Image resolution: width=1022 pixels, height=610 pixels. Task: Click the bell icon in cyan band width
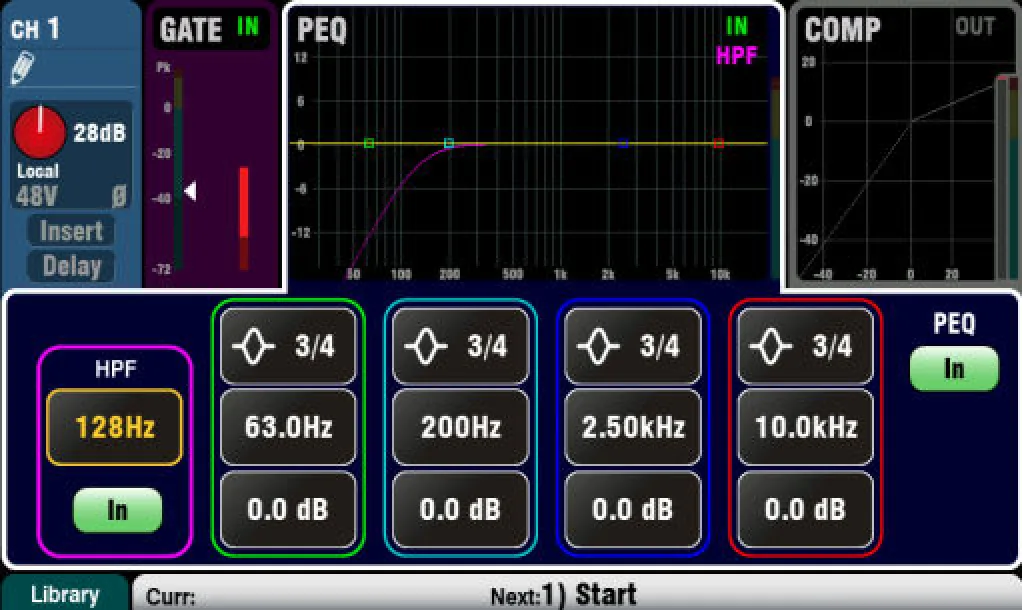click(x=426, y=345)
